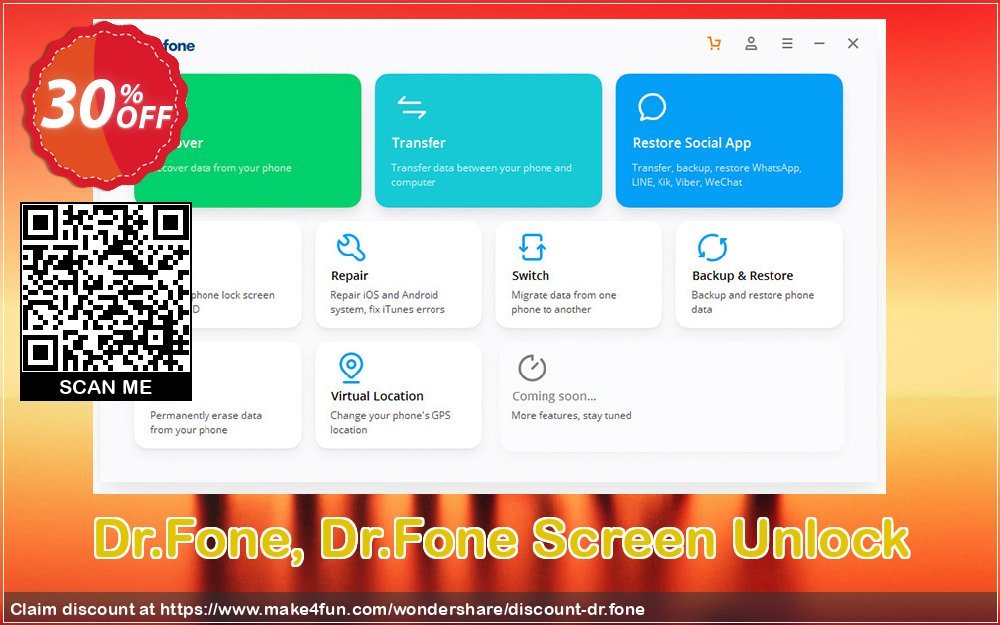Minimize the Dr.Fone window
This screenshot has height=625, width=1000.
[820, 43]
